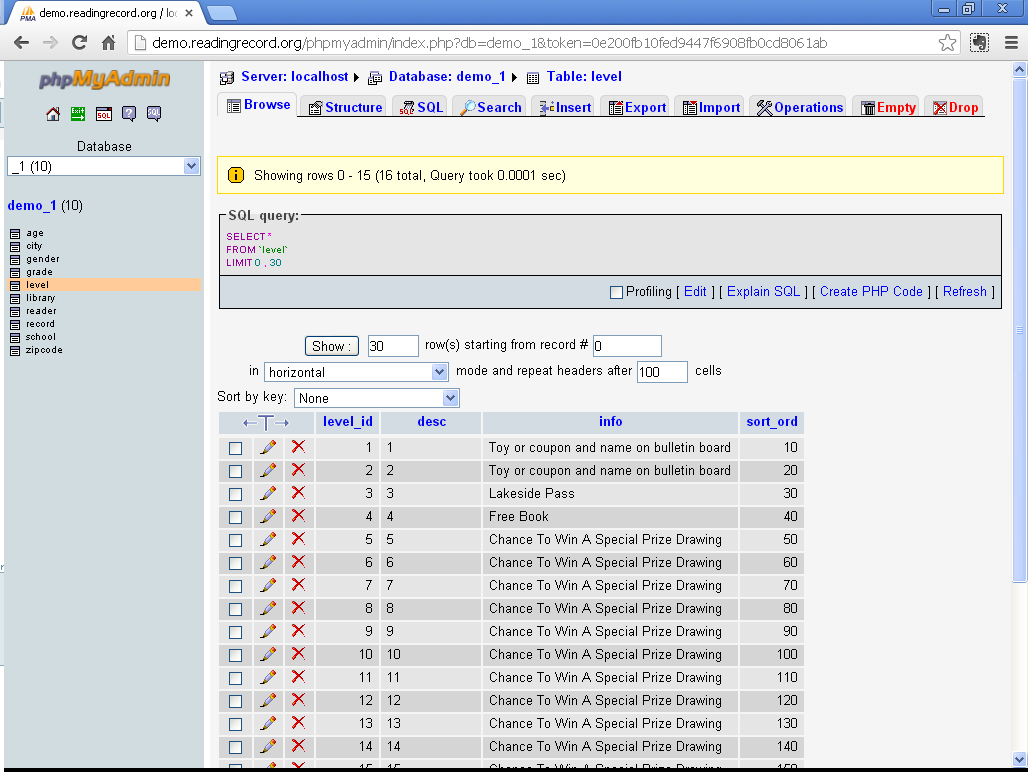Click the Create PHP Code link

(871, 292)
